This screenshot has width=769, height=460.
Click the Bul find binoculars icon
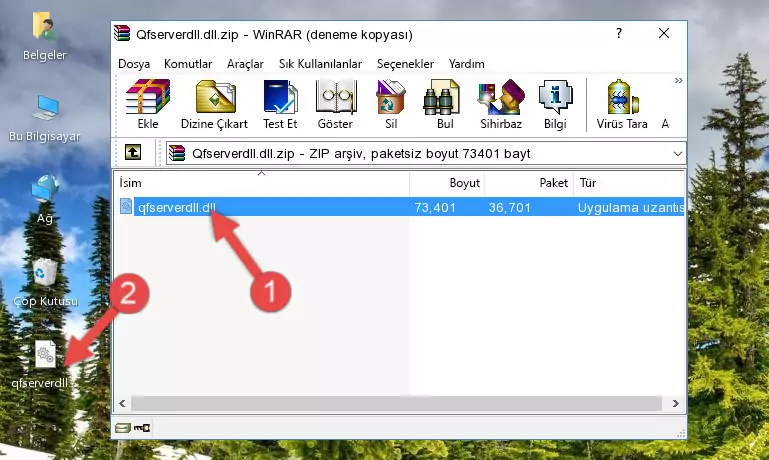click(444, 104)
